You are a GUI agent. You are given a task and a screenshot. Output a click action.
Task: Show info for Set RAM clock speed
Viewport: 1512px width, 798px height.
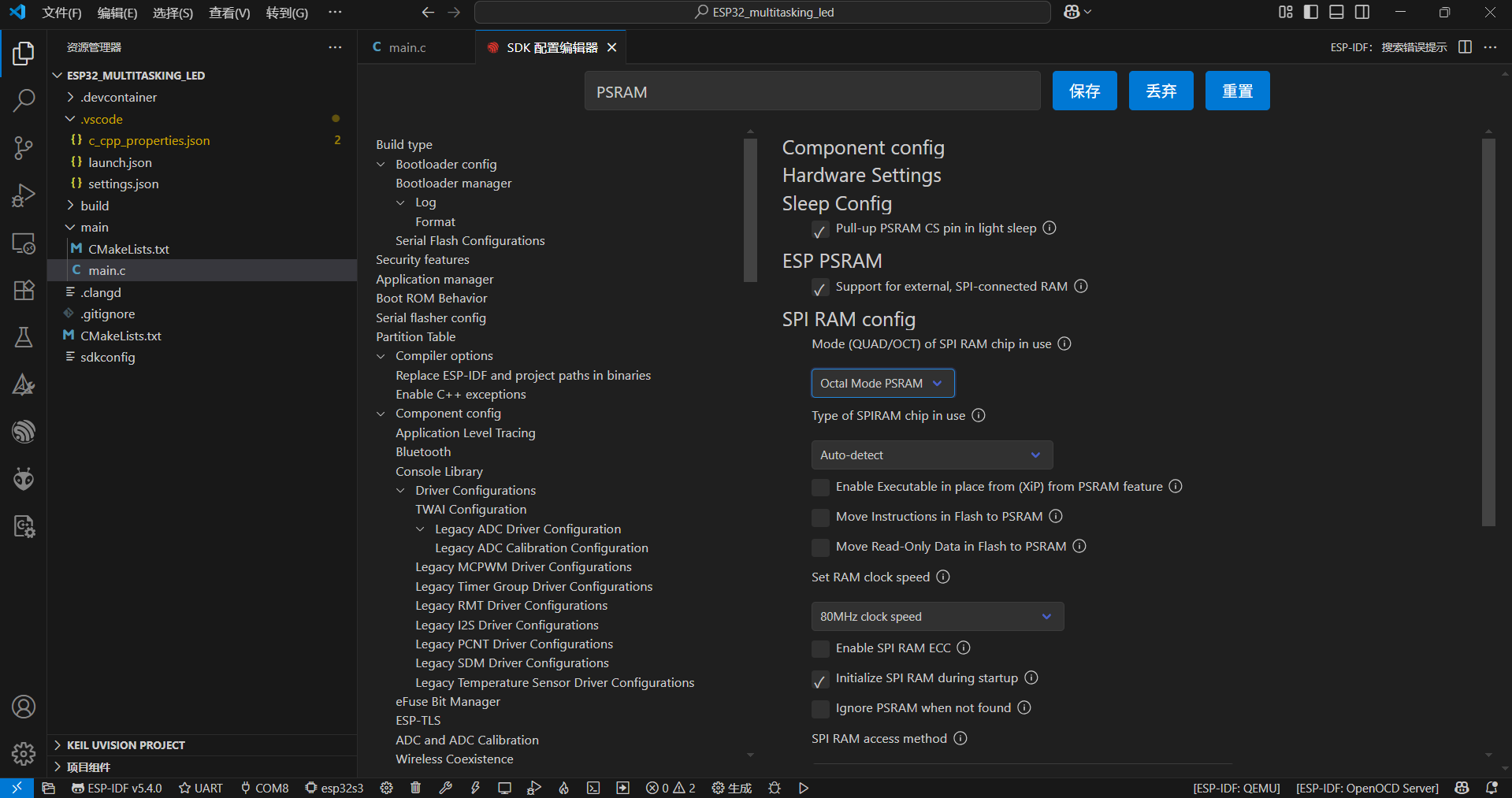click(x=943, y=577)
